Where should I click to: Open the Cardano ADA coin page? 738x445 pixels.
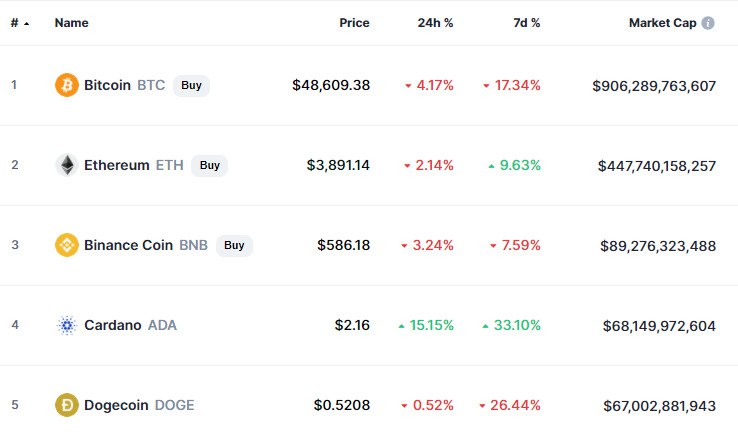130,325
